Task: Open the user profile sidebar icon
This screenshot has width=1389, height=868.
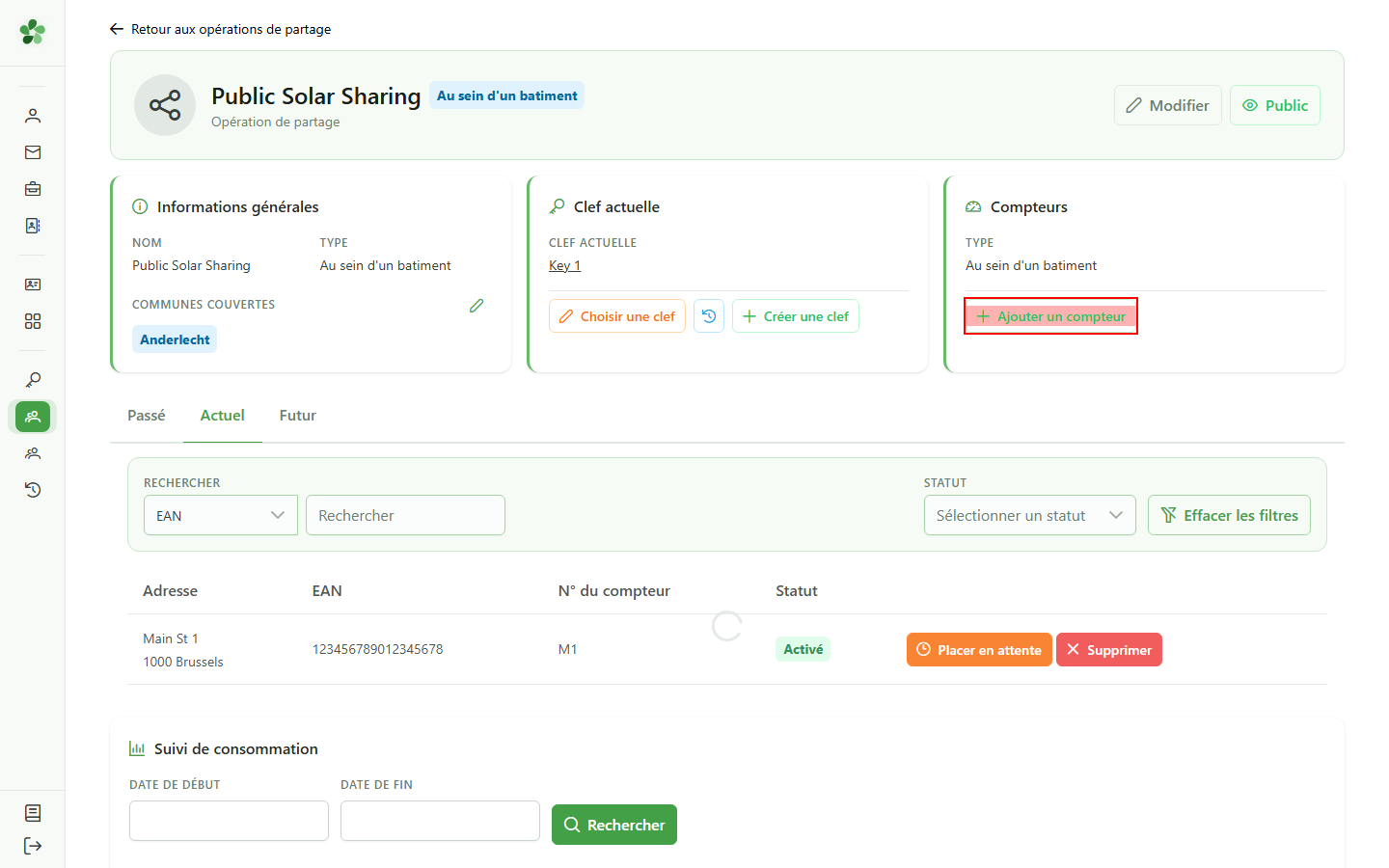Action: point(33,116)
